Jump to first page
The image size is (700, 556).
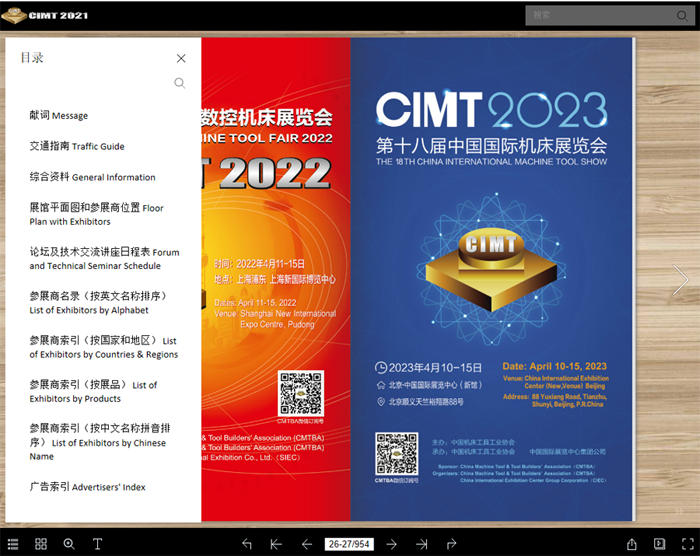276,544
